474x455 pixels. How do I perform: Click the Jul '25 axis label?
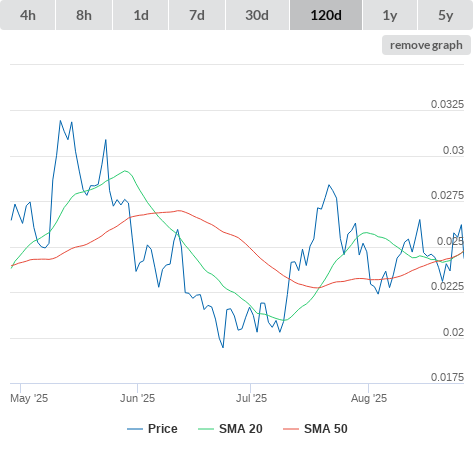click(x=251, y=398)
